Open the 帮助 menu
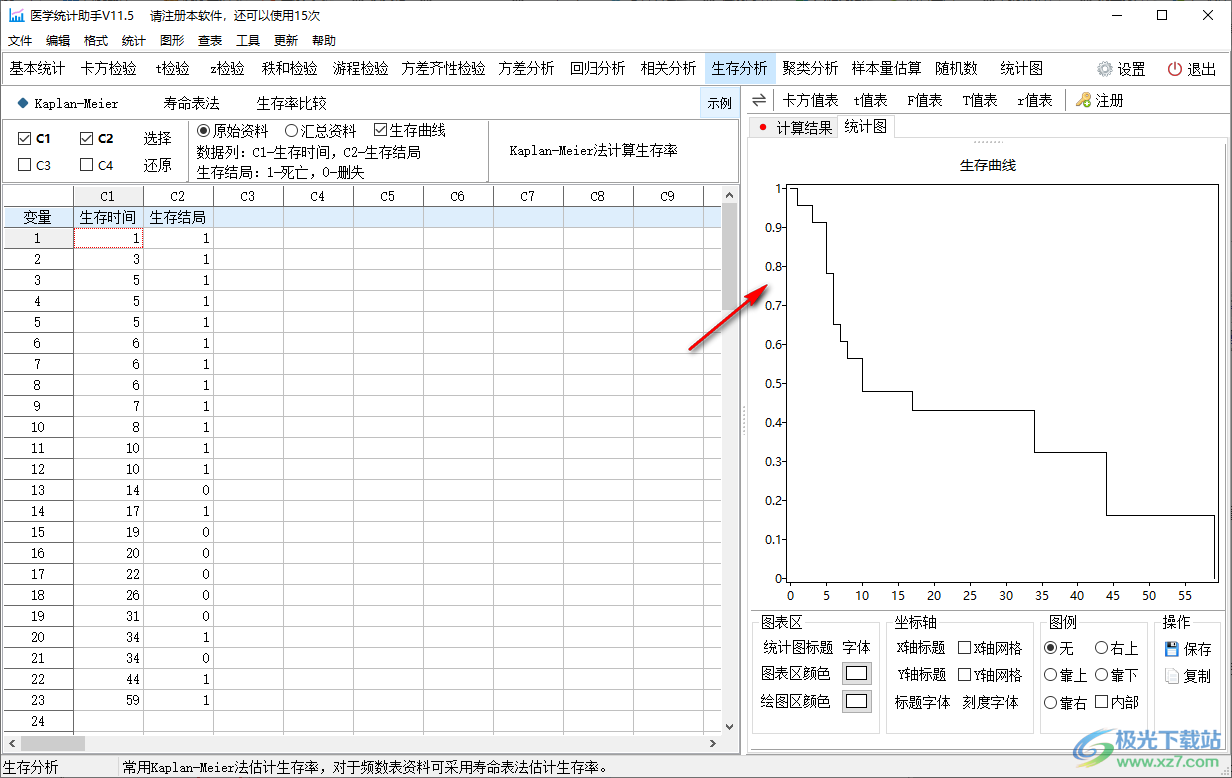 [x=324, y=41]
